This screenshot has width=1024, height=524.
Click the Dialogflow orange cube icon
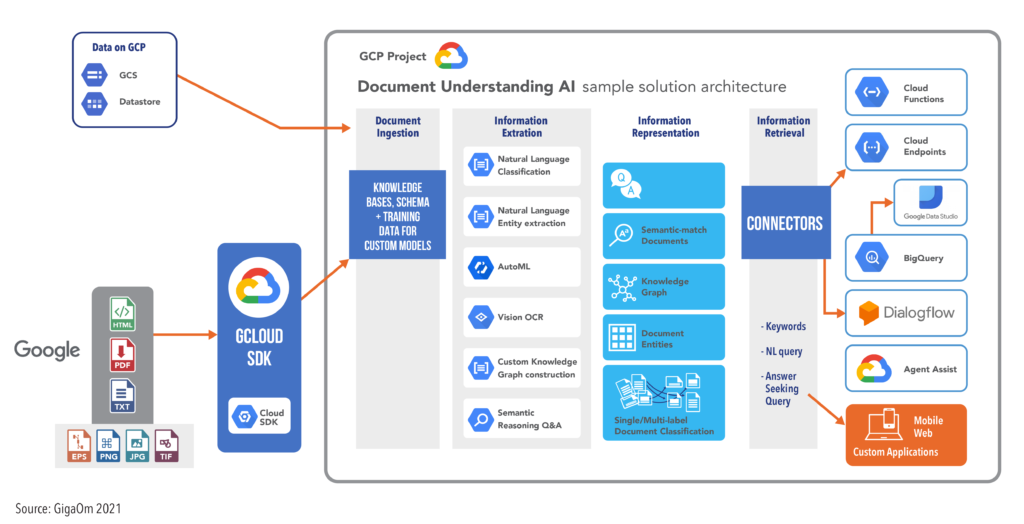[x=869, y=313]
